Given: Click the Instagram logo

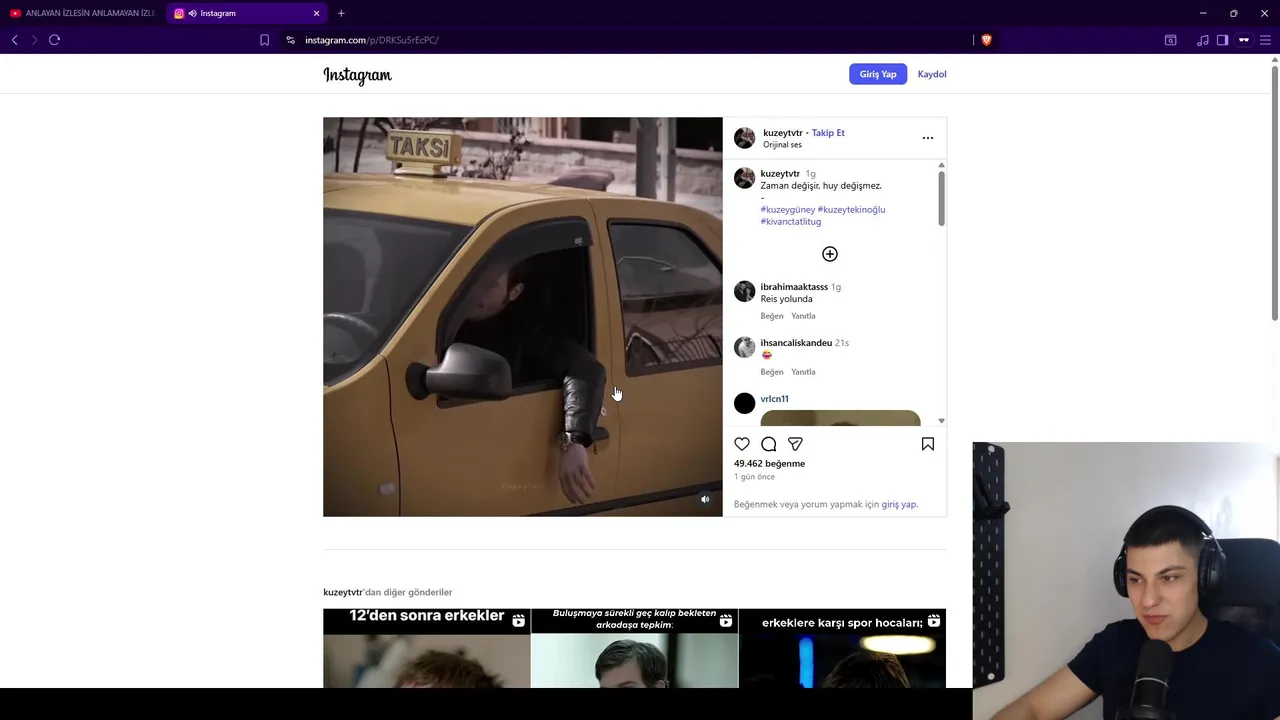Looking at the screenshot, I should (x=357, y=75).
